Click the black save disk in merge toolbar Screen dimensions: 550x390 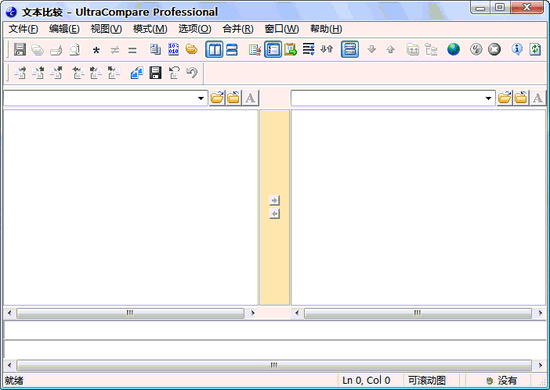(x=155, y=73)
